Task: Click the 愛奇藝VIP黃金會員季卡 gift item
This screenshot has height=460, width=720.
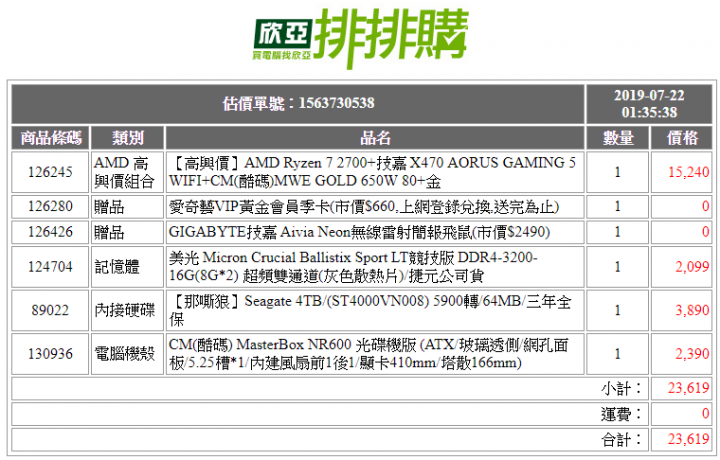Action: pyautogui.click(x=364, y=207)
